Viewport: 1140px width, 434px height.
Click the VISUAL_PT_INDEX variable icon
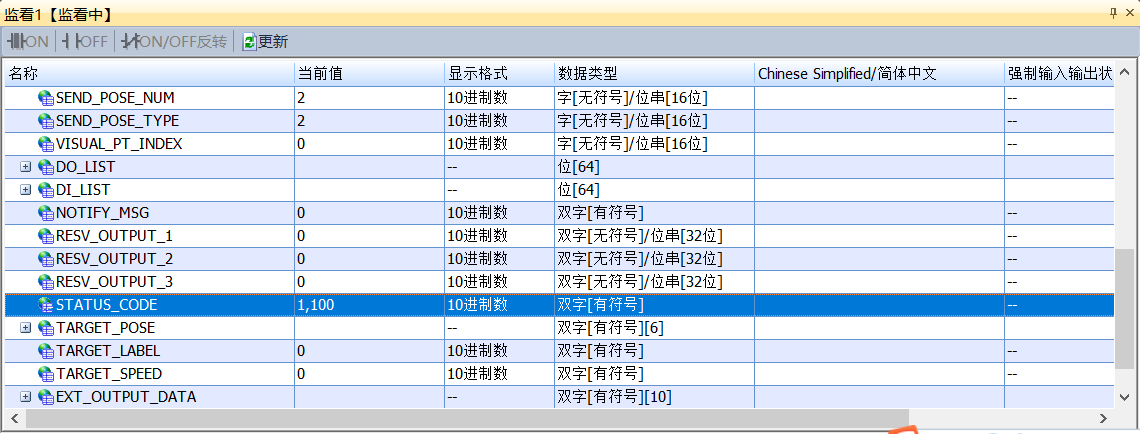(46, 144)
